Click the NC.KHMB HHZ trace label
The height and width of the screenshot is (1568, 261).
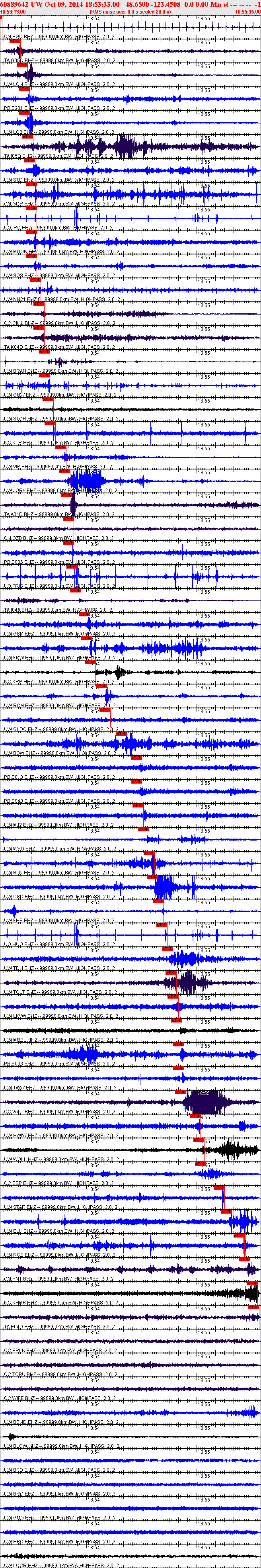[61, 1302]
